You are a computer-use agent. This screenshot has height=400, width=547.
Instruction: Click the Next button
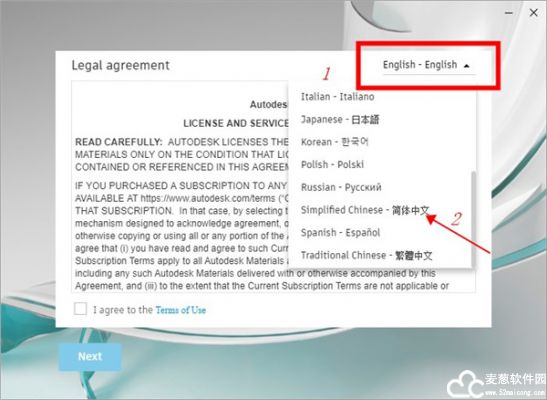(90, 356)
